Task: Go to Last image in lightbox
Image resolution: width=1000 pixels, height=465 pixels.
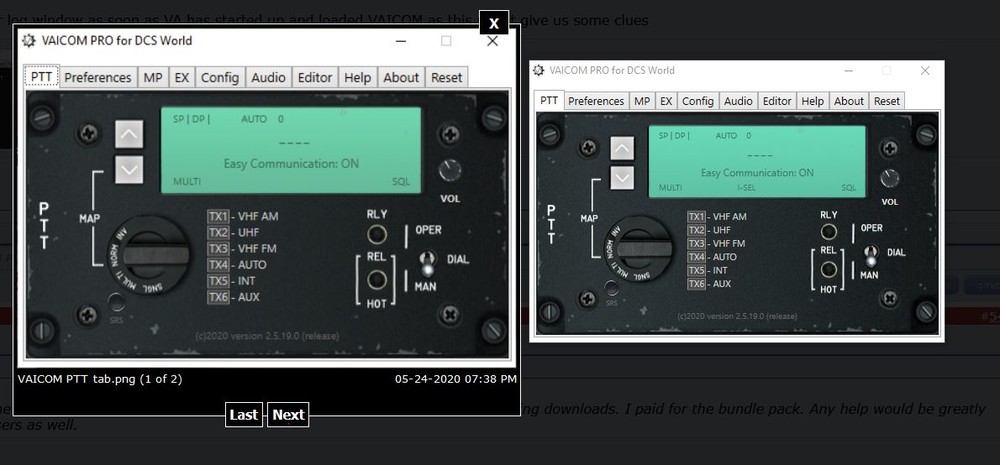Action: pos(244,415)
